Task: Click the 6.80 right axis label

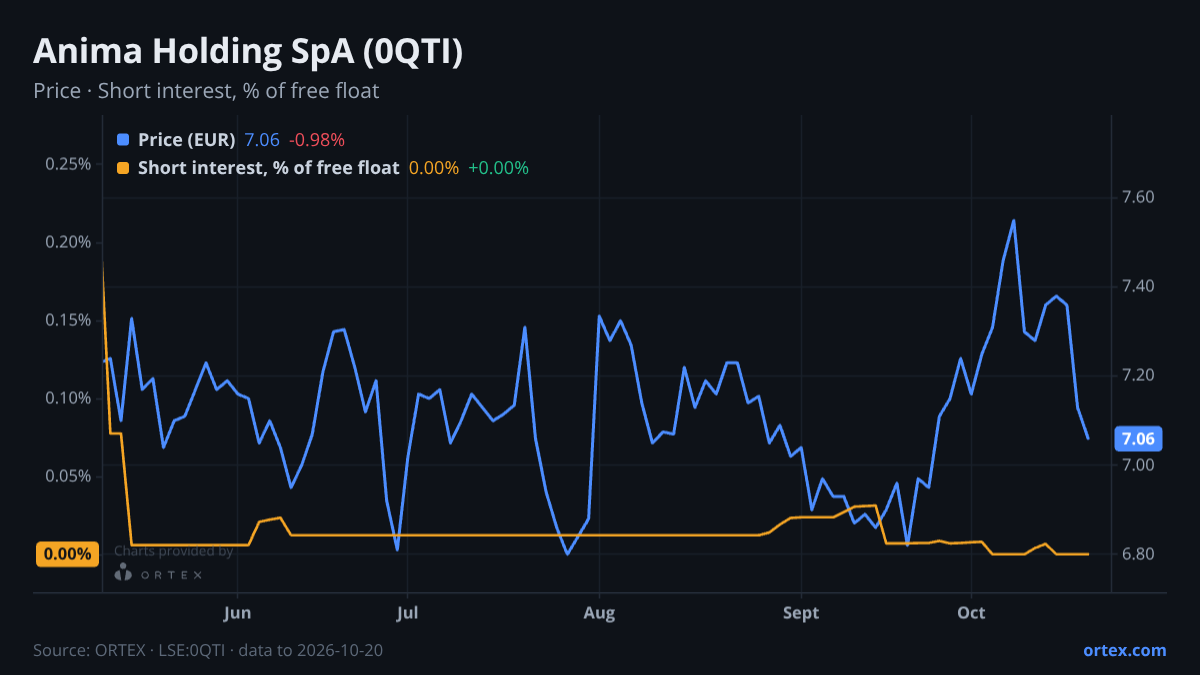Action: point(1139,554)
